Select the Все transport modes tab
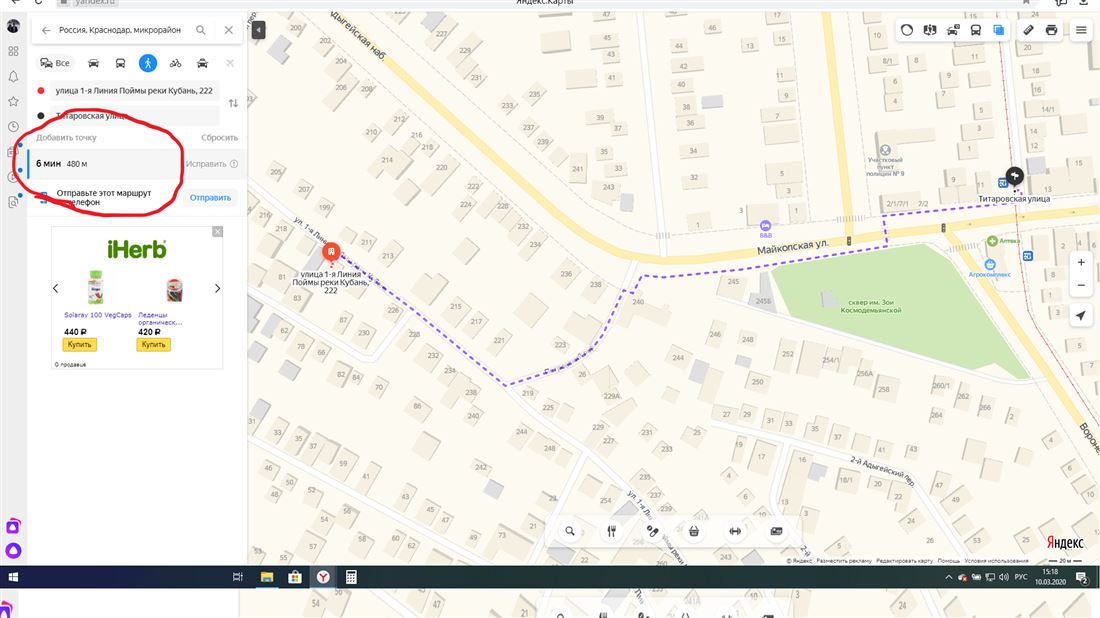Screen dimensions: 1100x618 [x=55, y=63]
